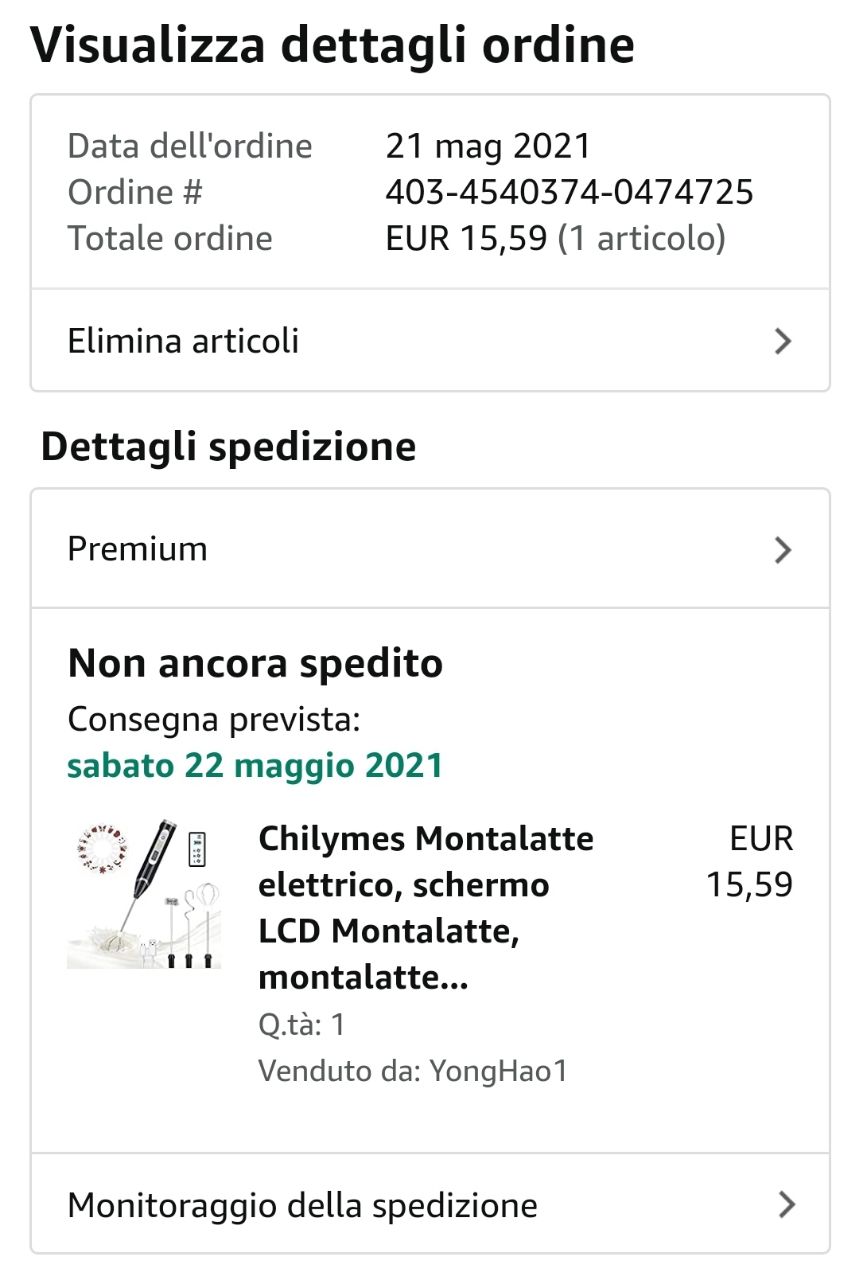Expand the Elimina articoli chevron arrow
The image size is (859, 1280).
[783, 341]
